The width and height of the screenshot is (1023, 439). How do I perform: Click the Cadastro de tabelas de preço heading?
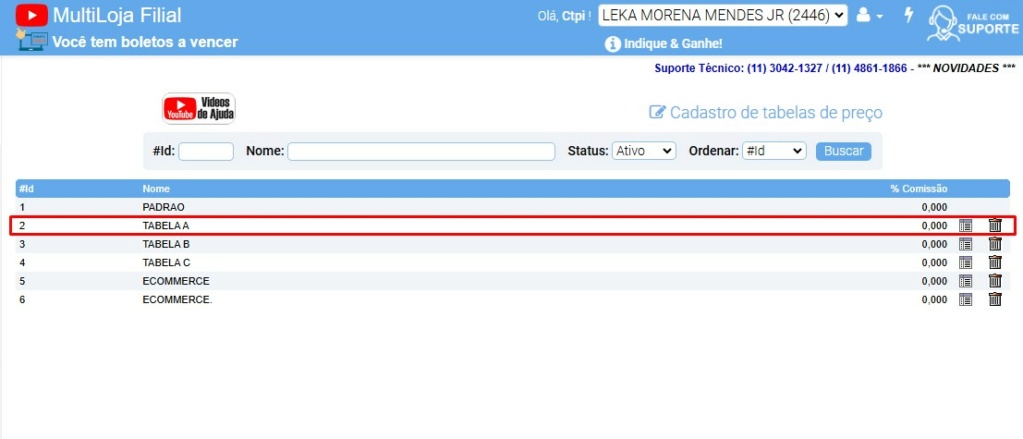click(776, 112)
